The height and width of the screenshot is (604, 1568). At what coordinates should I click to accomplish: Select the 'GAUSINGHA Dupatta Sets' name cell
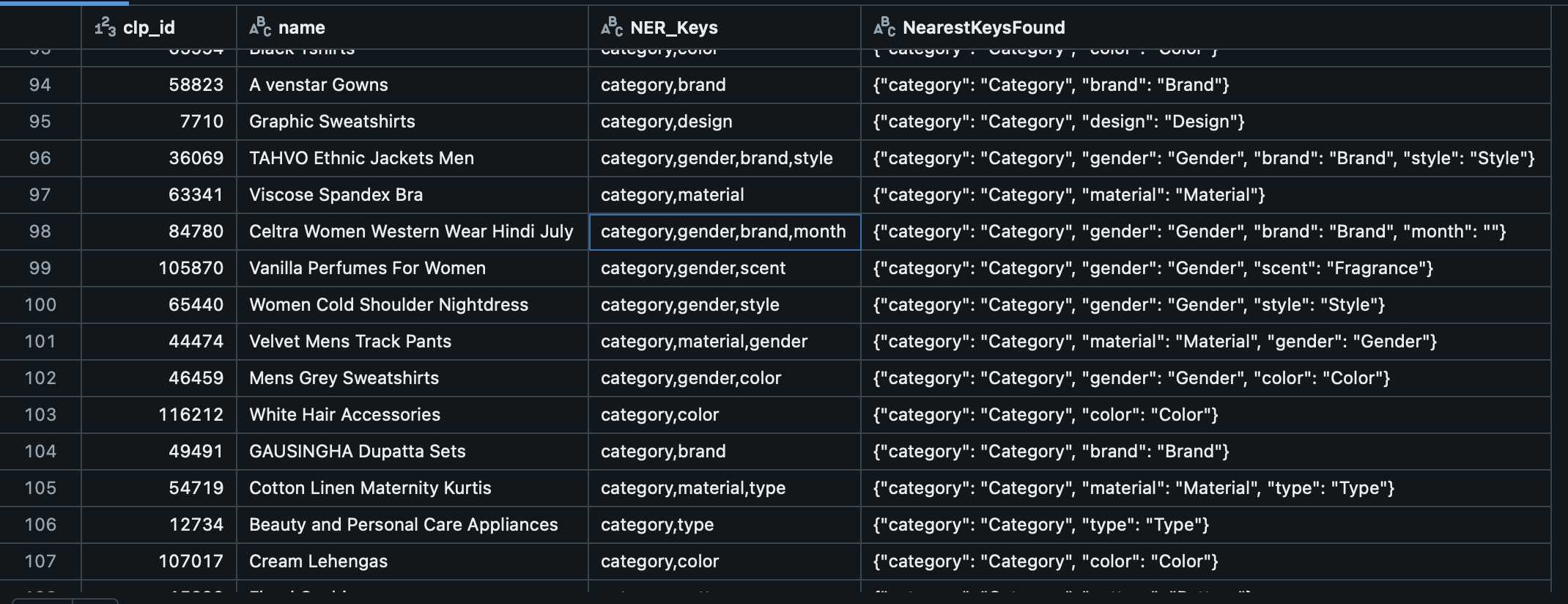pos(357,452)
